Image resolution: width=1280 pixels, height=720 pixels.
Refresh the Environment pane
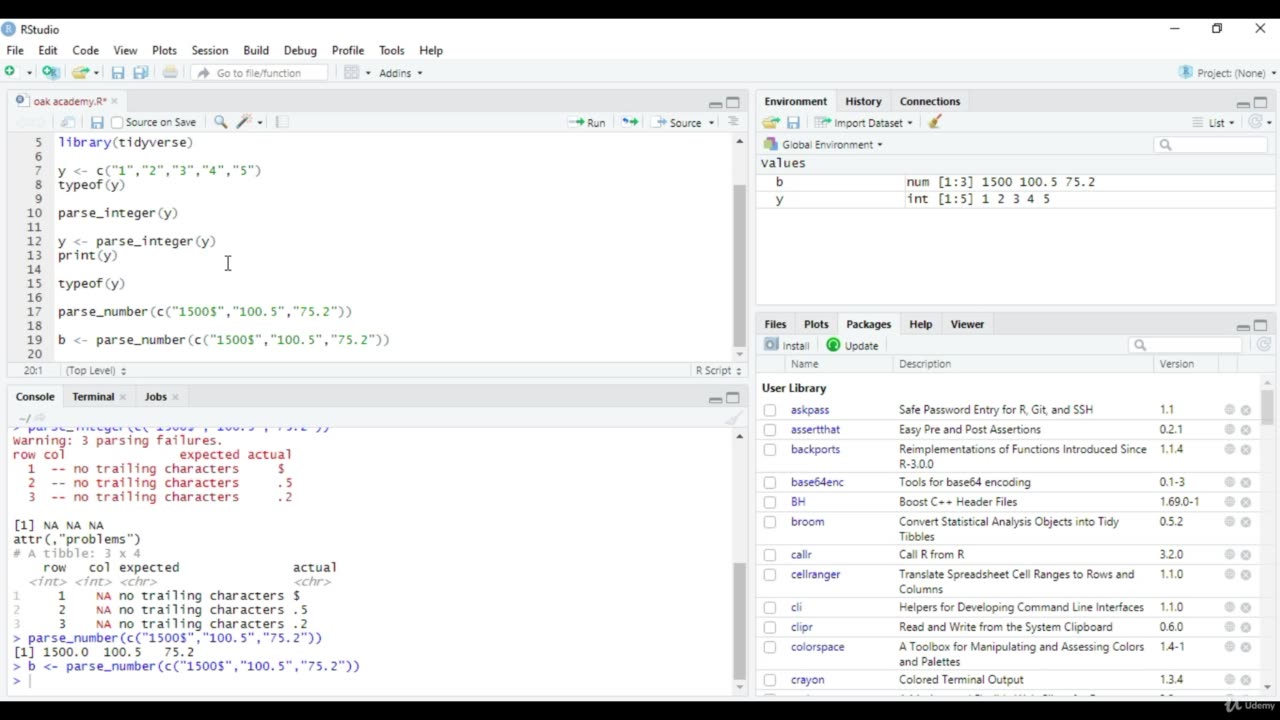[x=1255, y=122]
